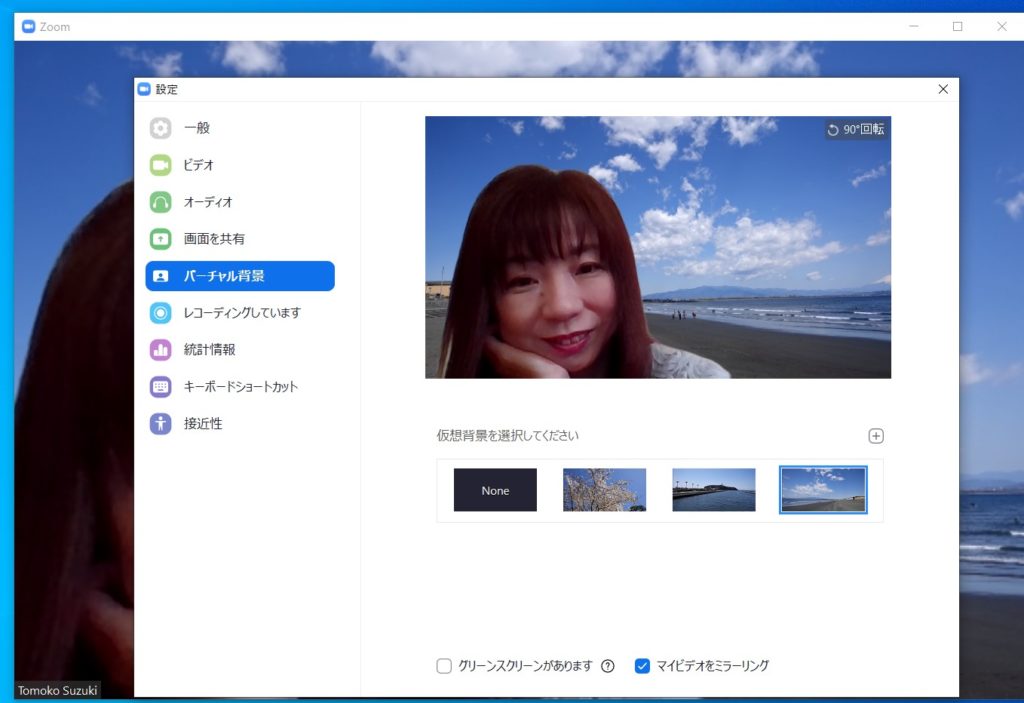The width and height of the screenshot is (1024, 703).
Task: Click the 仮想背景を選択してください heading text
Action: (x=507, y=436)
